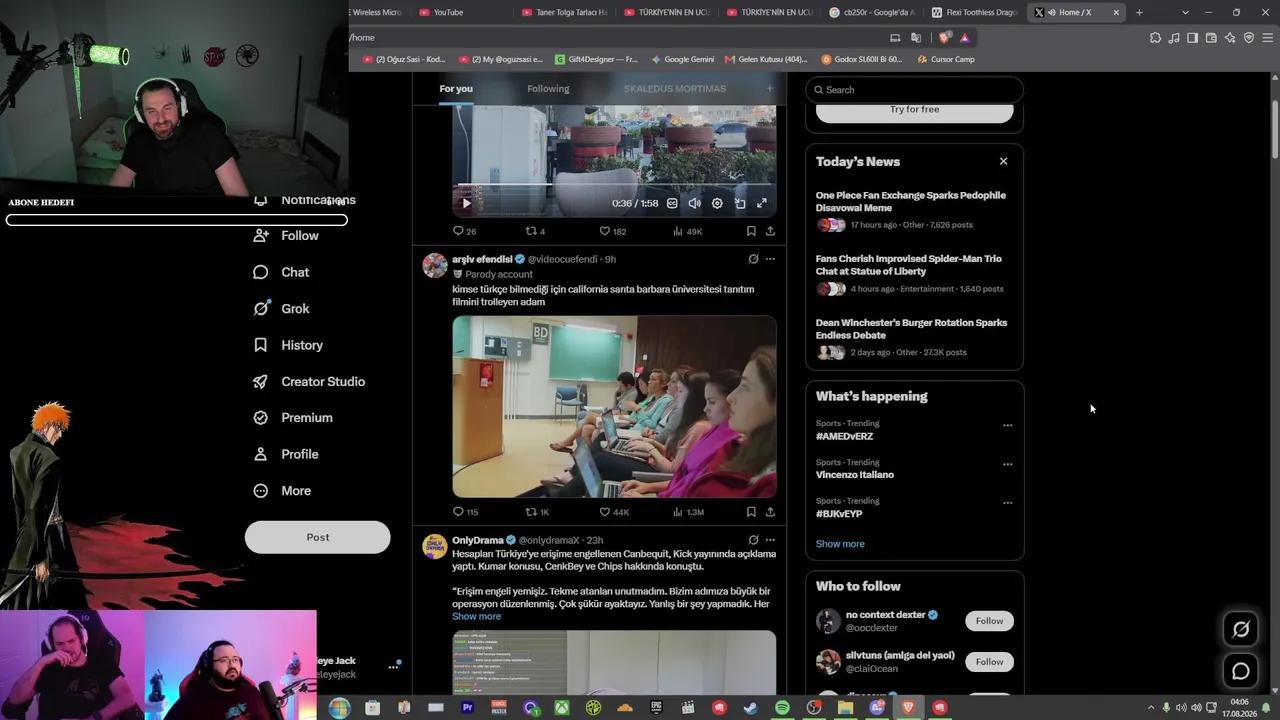Bookmark the top video post
Viewport: 1280px width, 720px height.
[x=751, y=231]
